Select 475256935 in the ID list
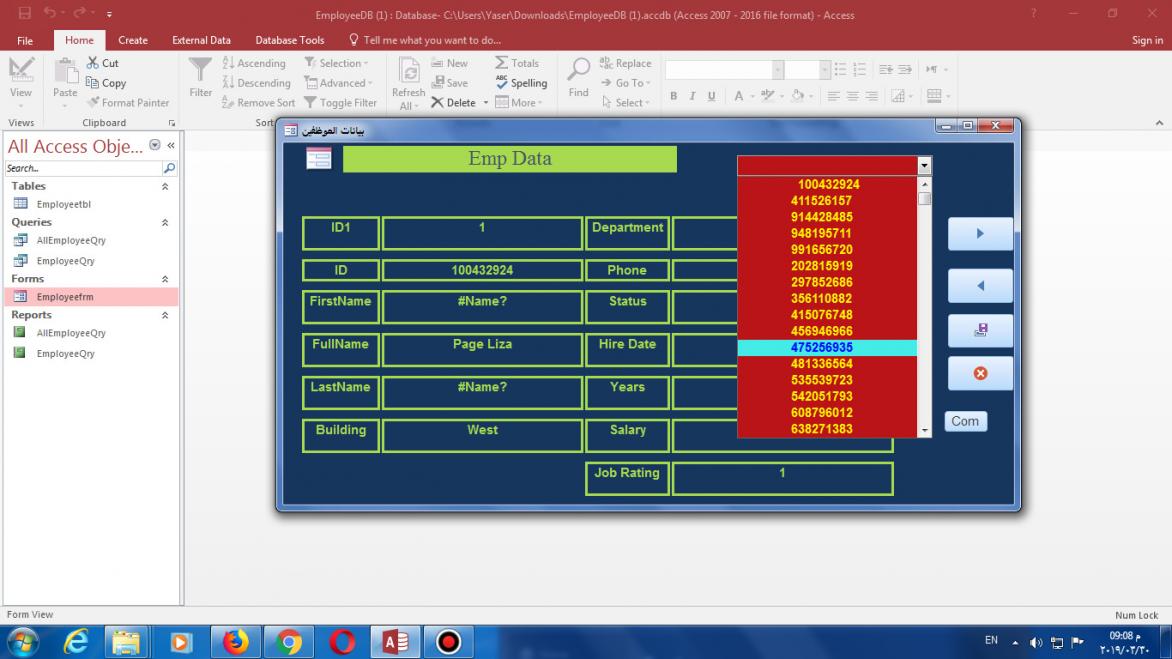The image size is (1172, 659). pos(827,347)
